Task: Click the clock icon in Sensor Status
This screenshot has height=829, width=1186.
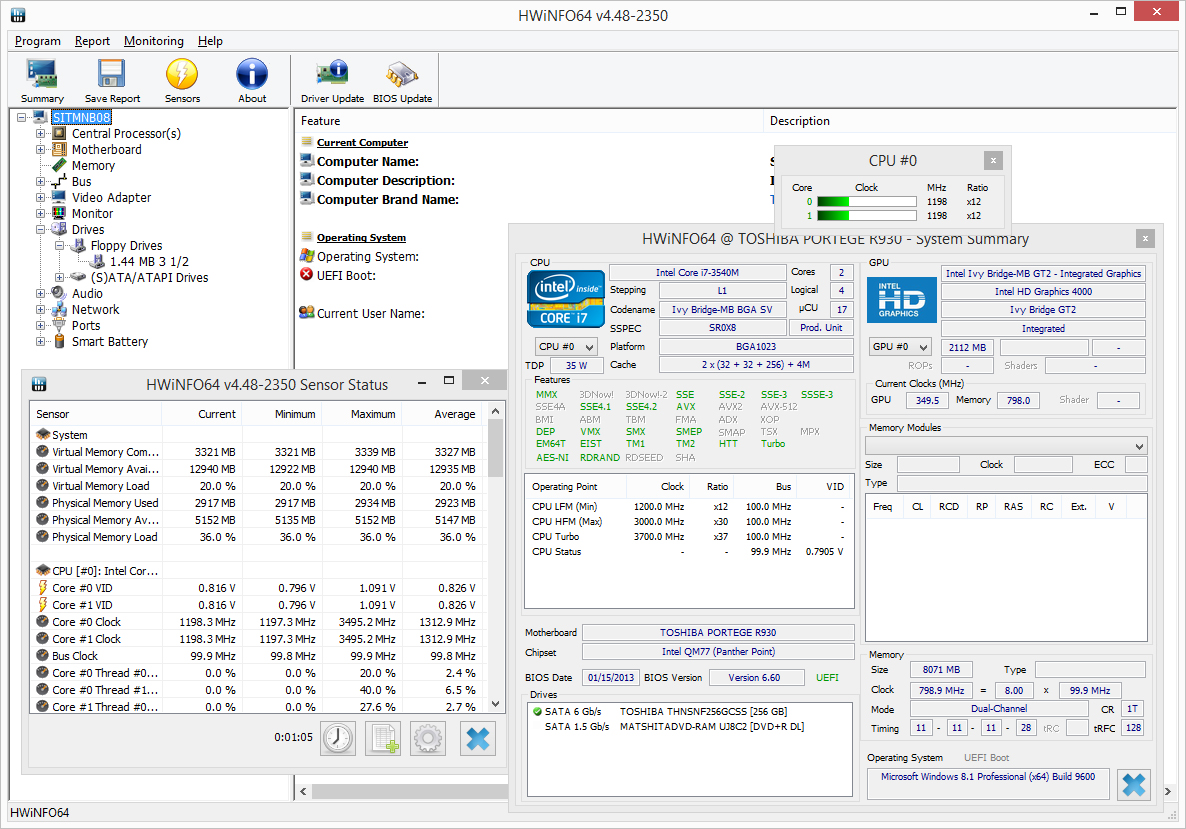Action: (338, 737)
